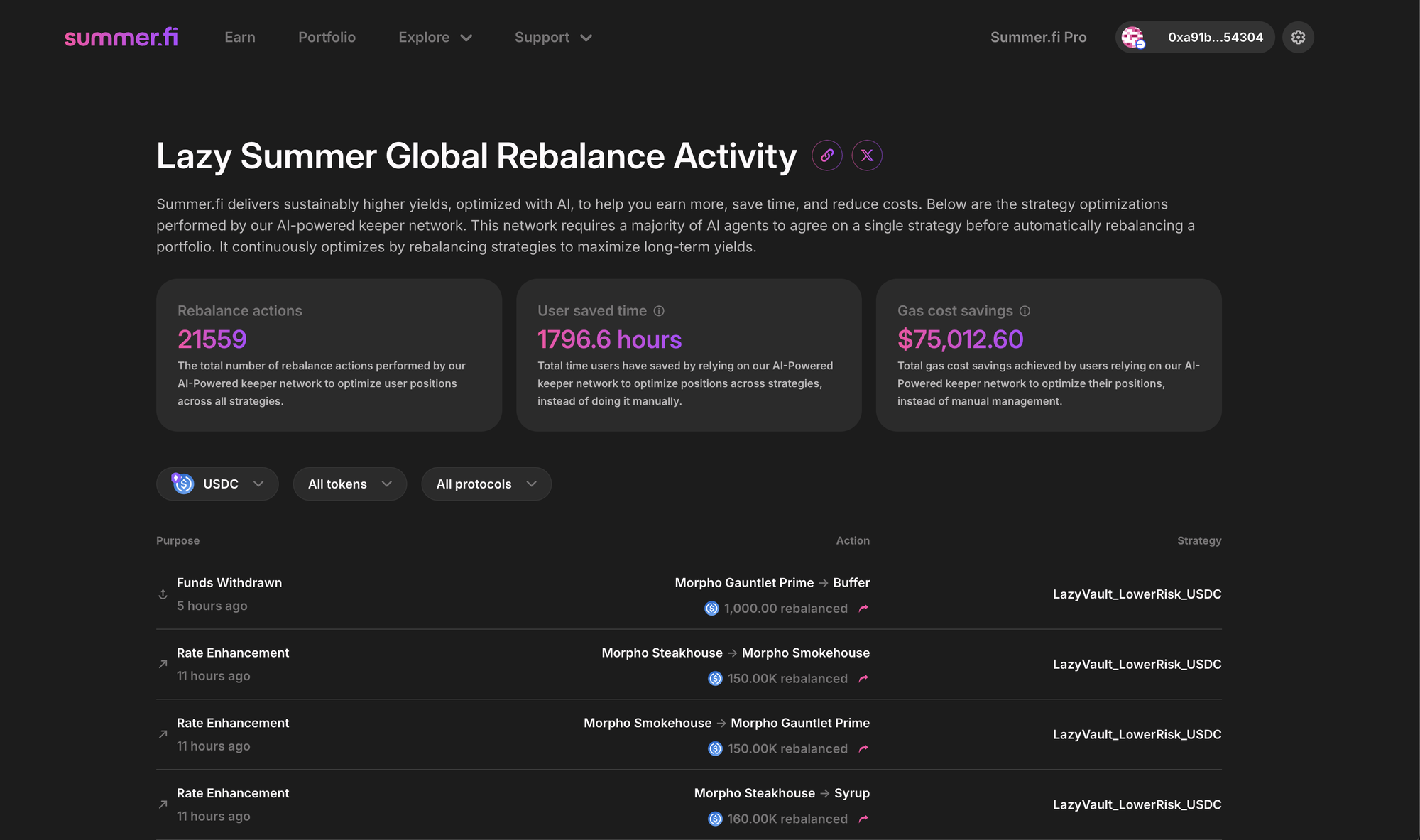1420x840 pixels.
Task: Open settings gear icon in header
Action: coord(1298,37)
